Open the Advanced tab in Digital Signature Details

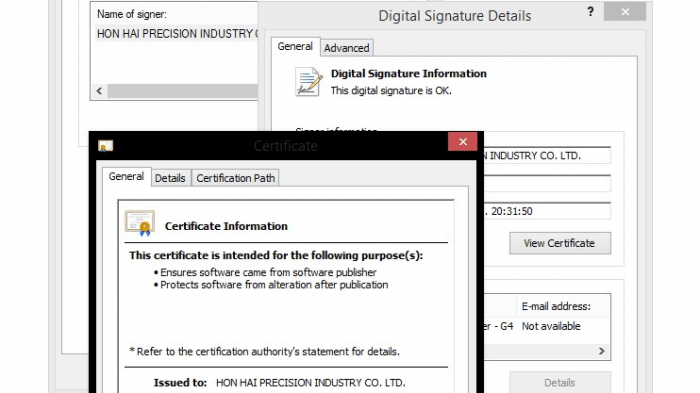click(x=347, y=48)
